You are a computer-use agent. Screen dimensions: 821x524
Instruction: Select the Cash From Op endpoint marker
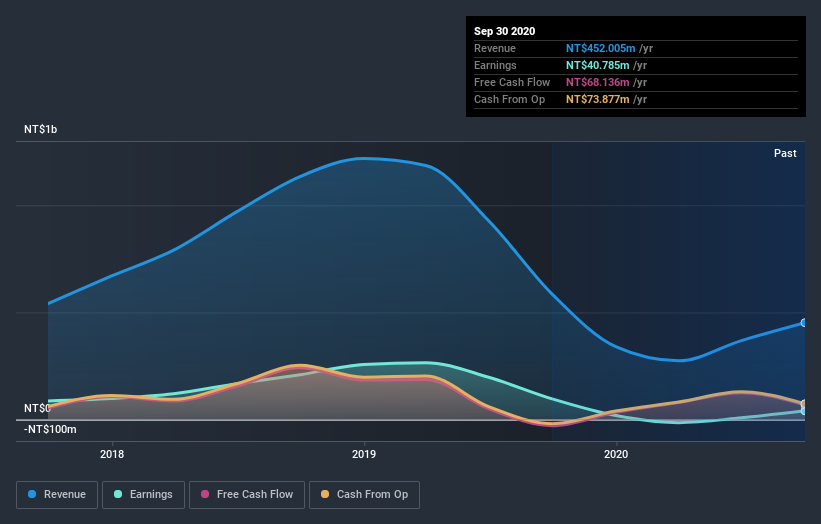tap(804, 404)
